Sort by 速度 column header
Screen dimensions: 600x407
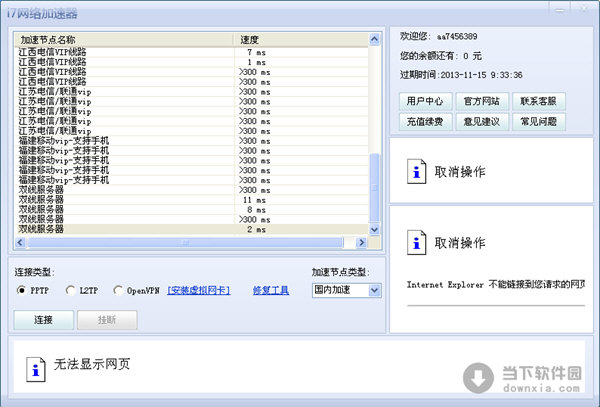click(x=301, y=40)
